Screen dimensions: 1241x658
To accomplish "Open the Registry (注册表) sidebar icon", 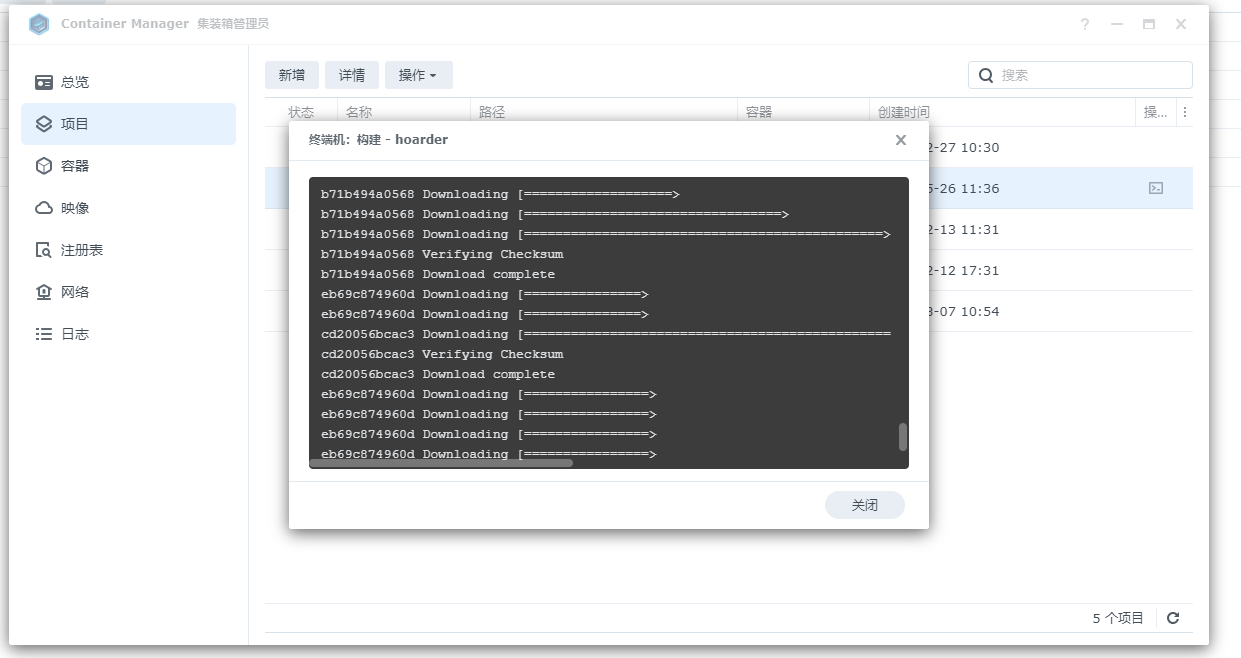I will click(44, 250).
